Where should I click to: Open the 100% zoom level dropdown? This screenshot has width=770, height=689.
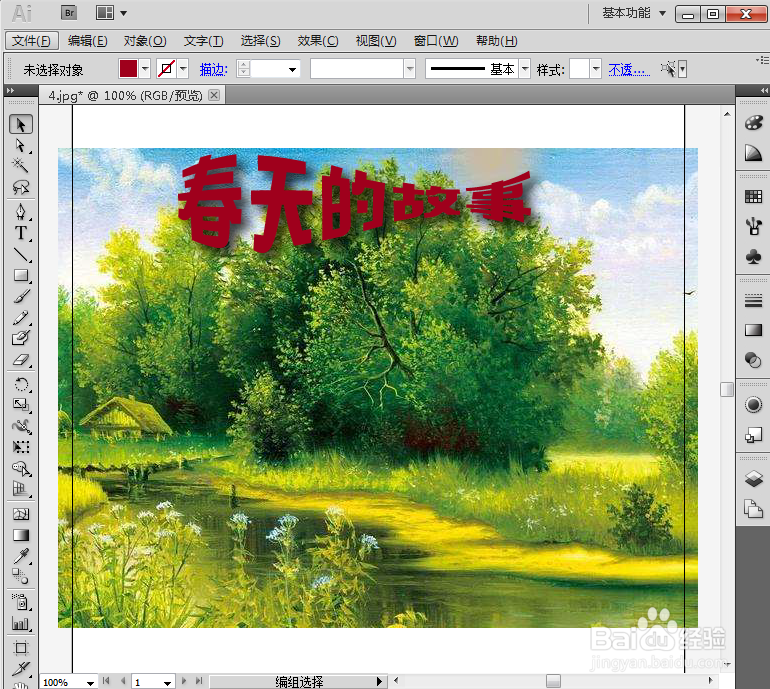[x=90, y=683]
